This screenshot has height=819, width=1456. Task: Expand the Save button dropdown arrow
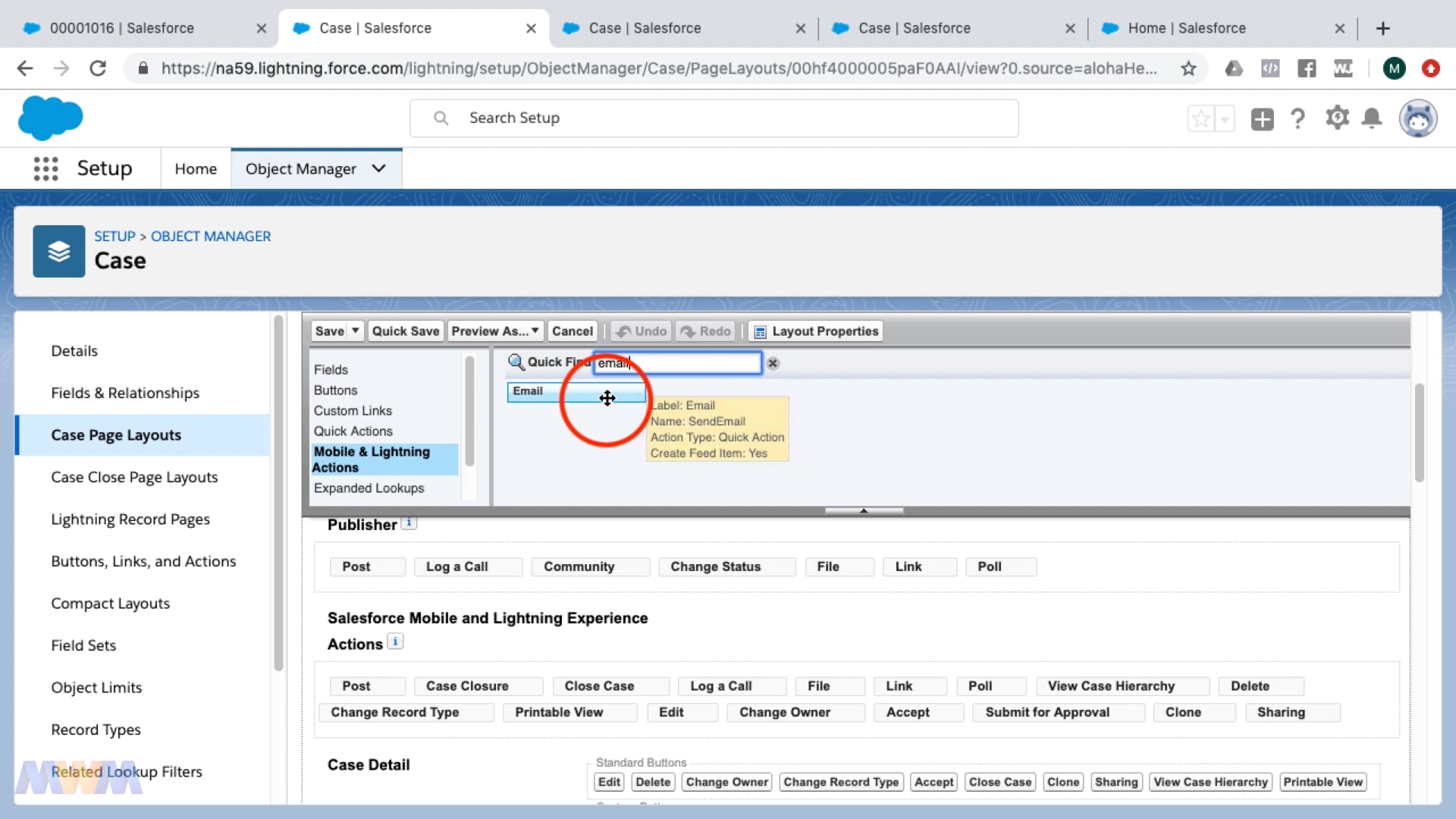coord(355,331)
